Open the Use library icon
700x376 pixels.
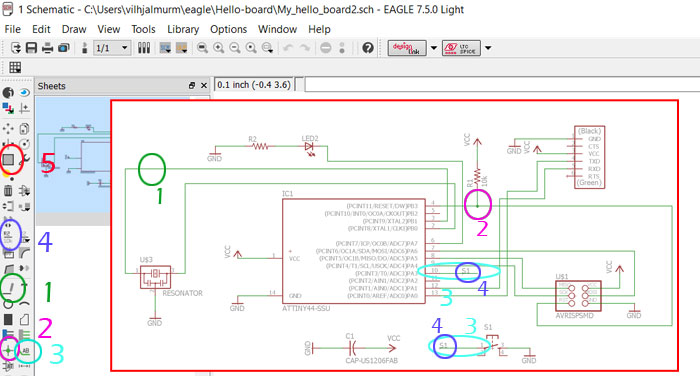[144, 48]
